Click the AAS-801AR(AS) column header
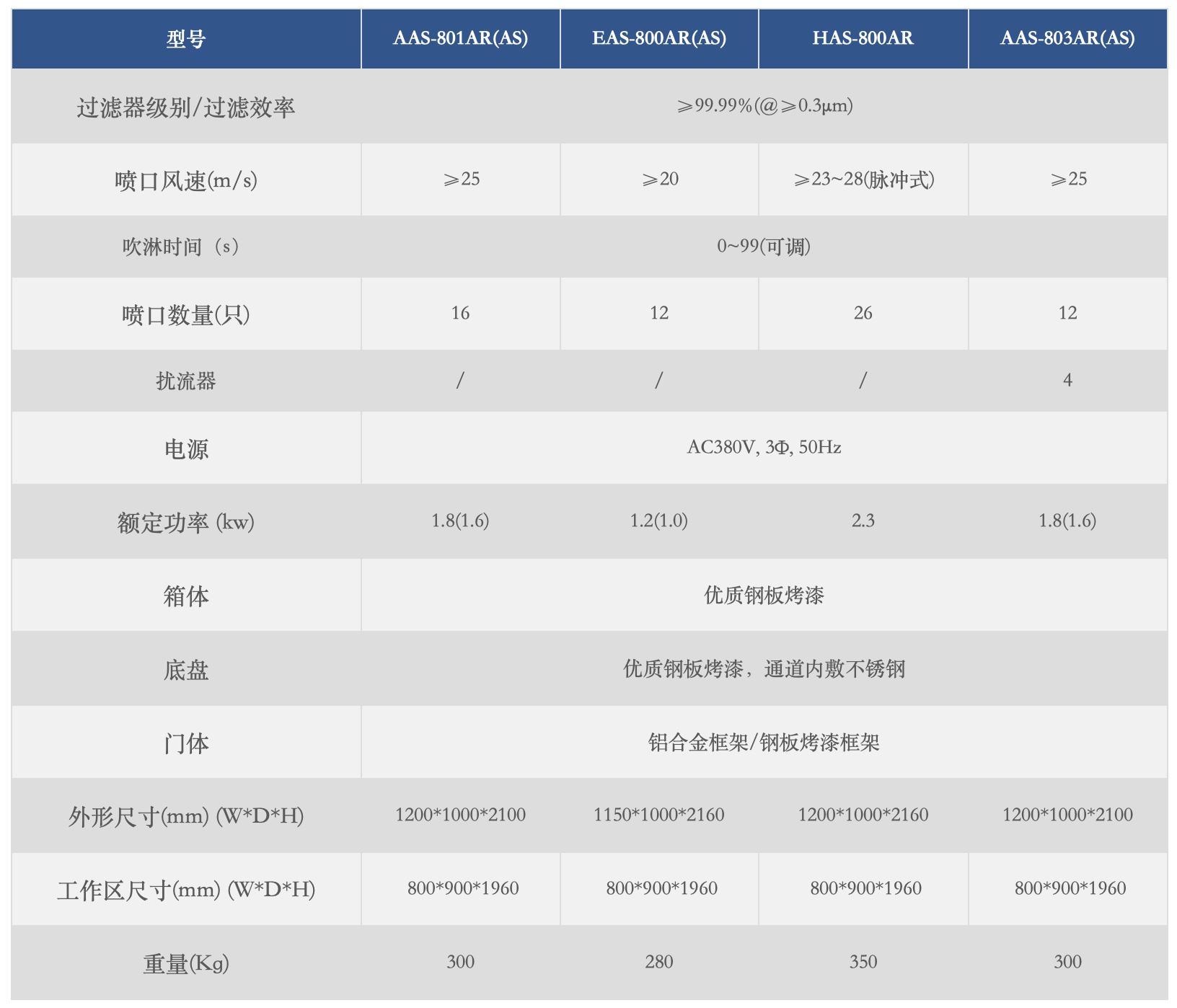 462,39
